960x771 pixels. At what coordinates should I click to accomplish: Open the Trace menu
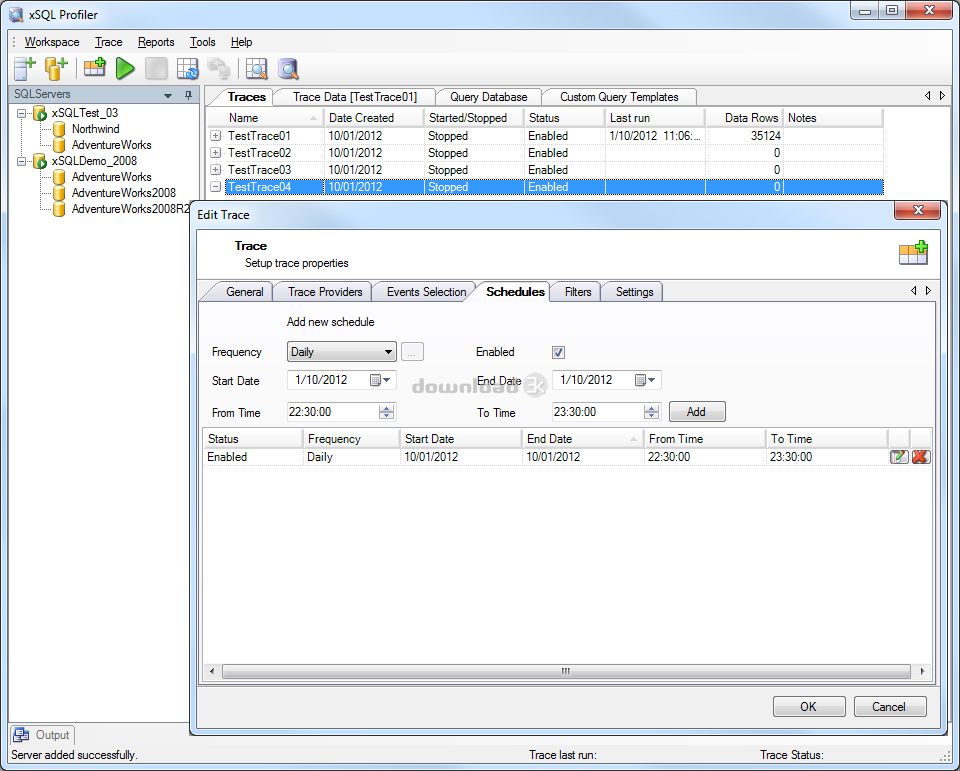coord(108,42)
